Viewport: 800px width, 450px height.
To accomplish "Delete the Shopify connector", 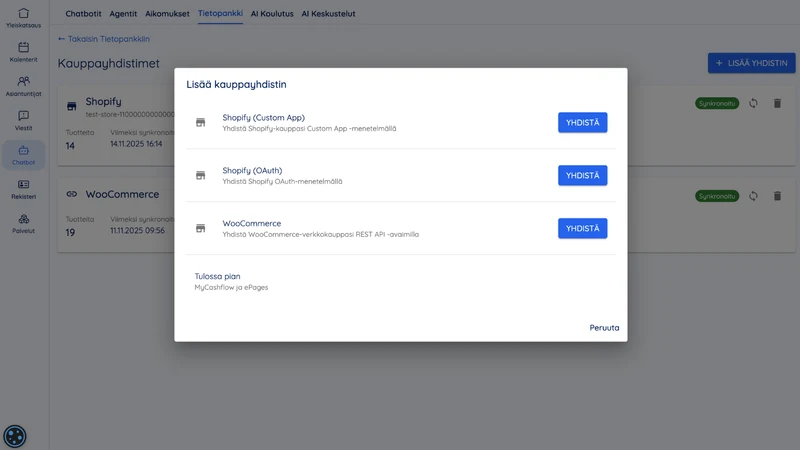I will pyautogui.click(x=777, y=104).
